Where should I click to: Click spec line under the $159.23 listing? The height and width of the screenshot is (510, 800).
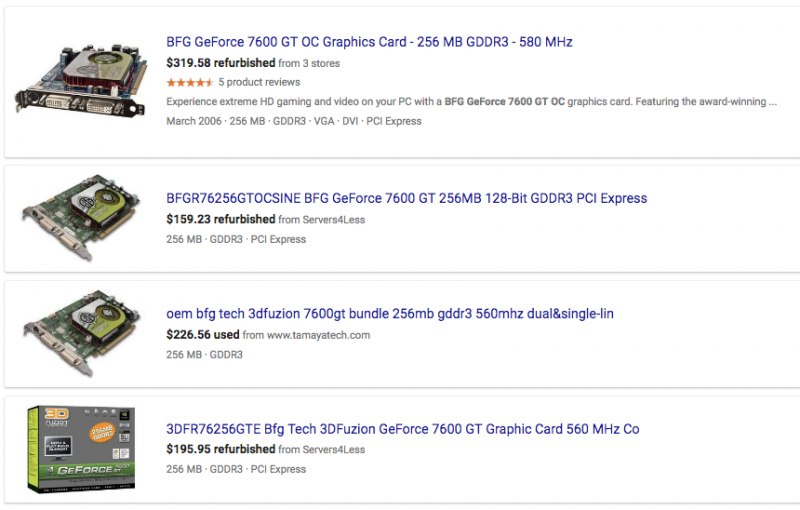(x=236, y=239)
